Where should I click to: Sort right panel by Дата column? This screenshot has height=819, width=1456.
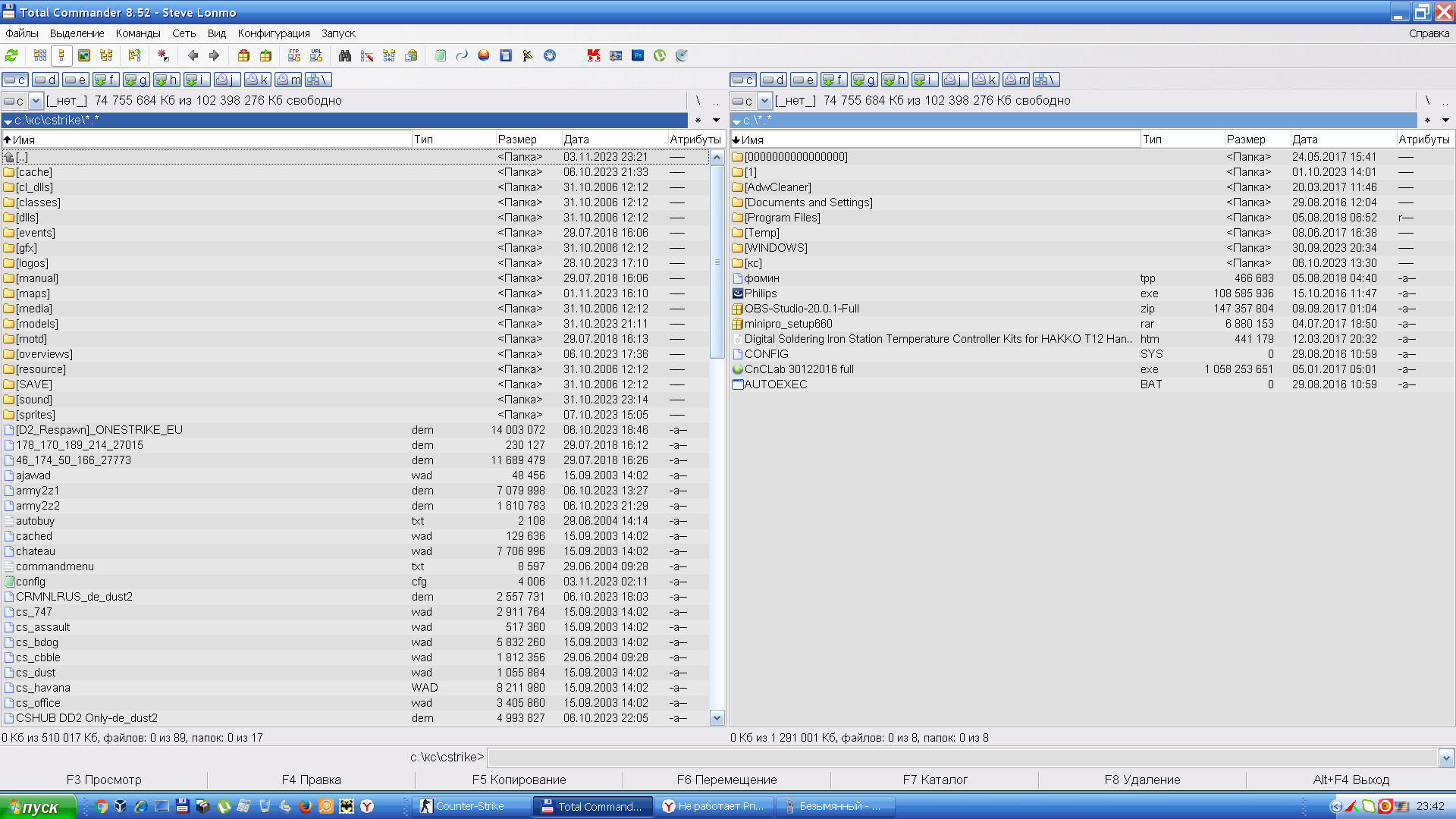click(x=1342, y=140)
